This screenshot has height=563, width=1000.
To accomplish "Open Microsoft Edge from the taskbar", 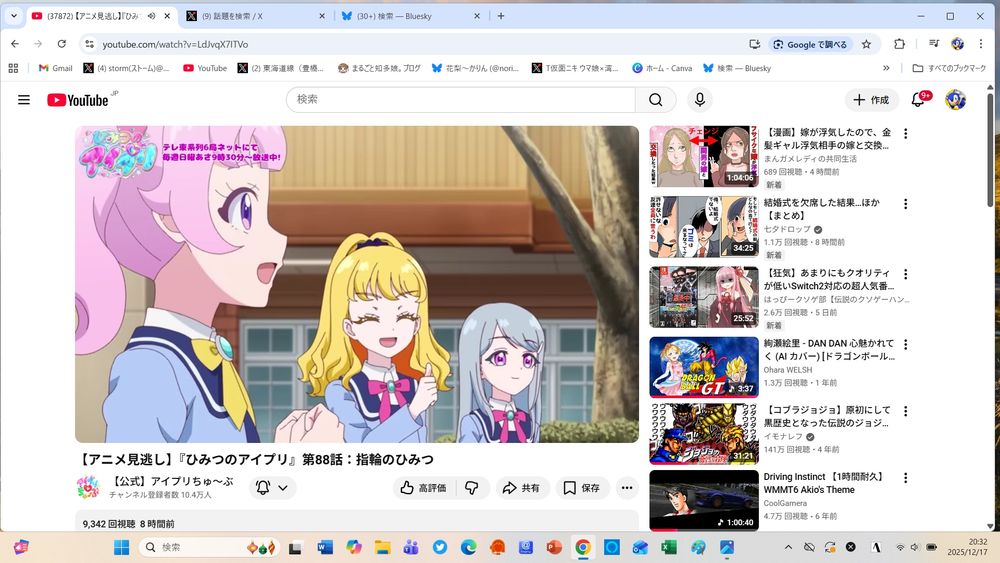I will tap(469, 547).
